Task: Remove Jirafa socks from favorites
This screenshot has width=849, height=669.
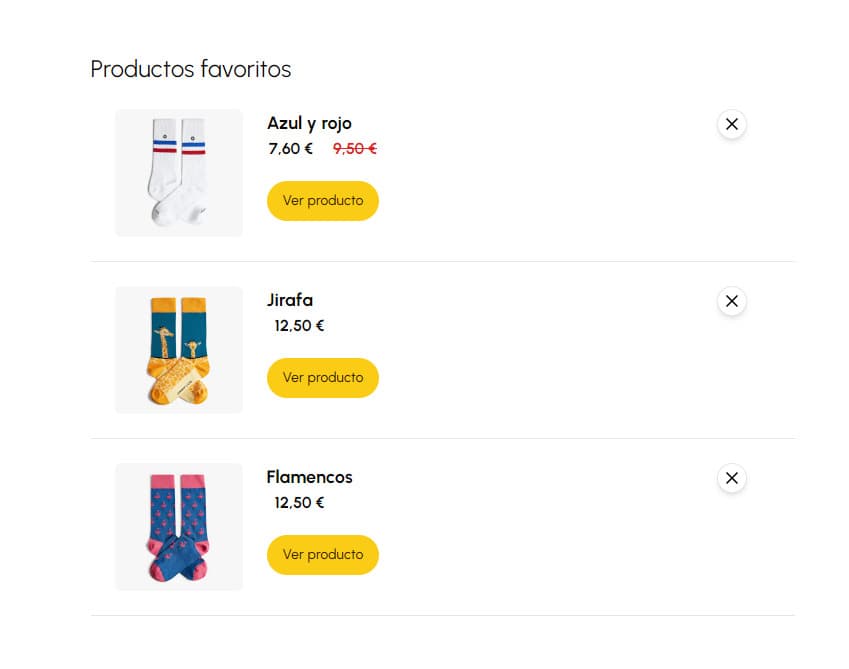Action: (x=731, y=301)
